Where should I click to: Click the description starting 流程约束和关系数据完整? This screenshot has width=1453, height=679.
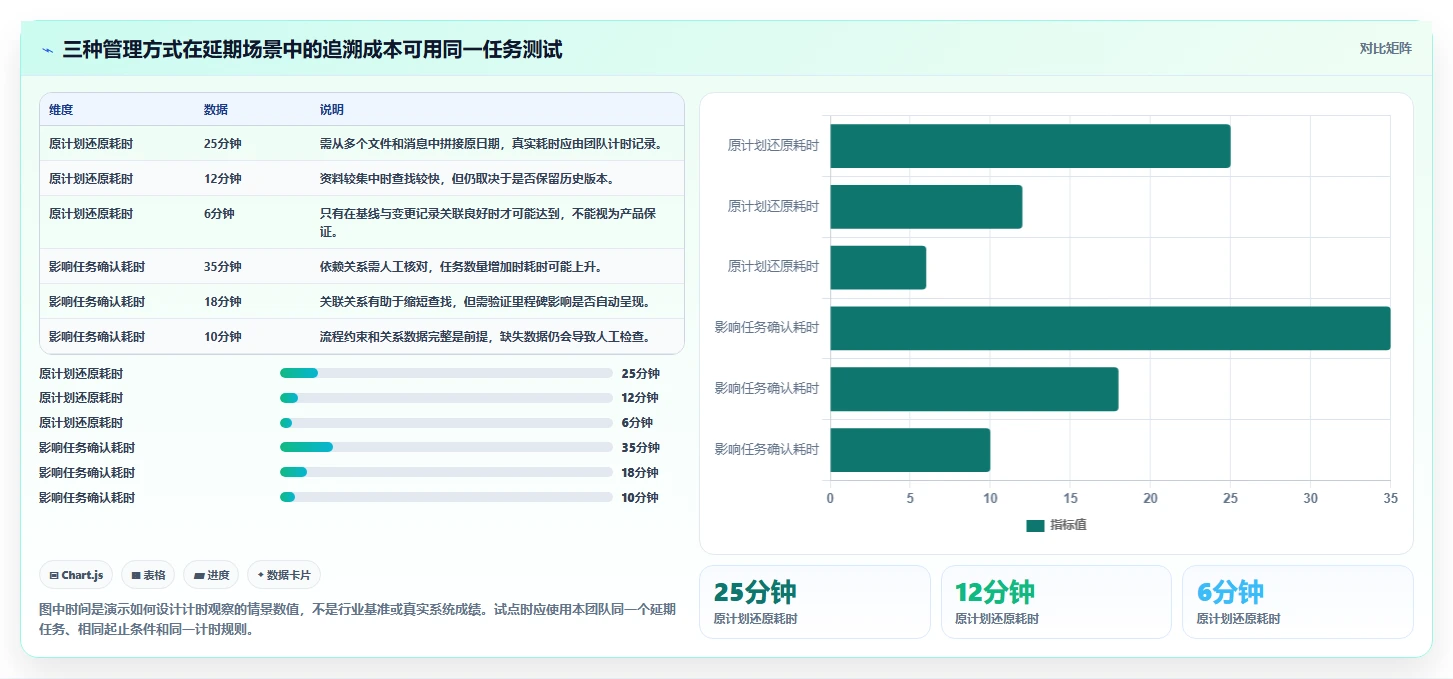tap(485, 337)
